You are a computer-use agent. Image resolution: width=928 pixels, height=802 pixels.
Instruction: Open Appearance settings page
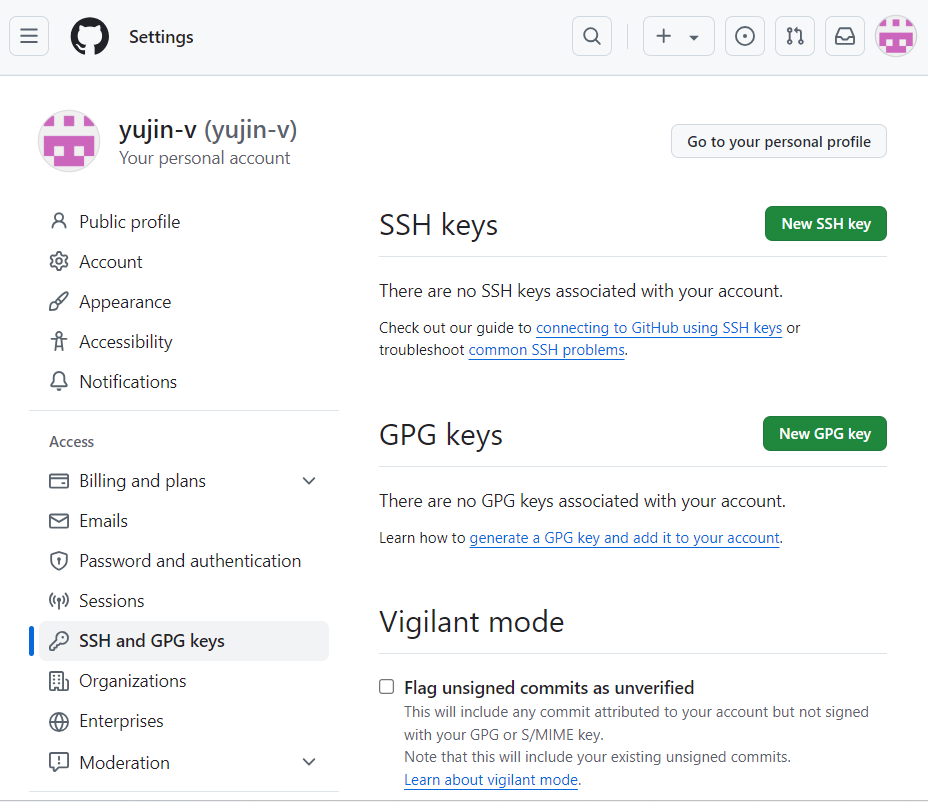click(183, 302)
